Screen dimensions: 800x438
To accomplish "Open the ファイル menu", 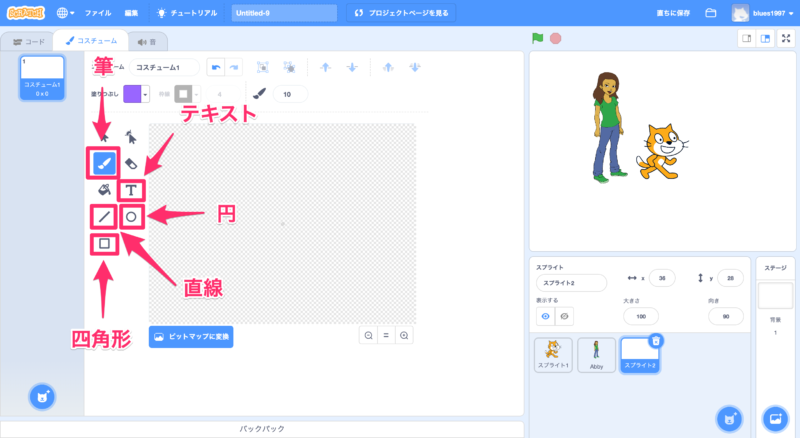I will click(x=98, y=13).
